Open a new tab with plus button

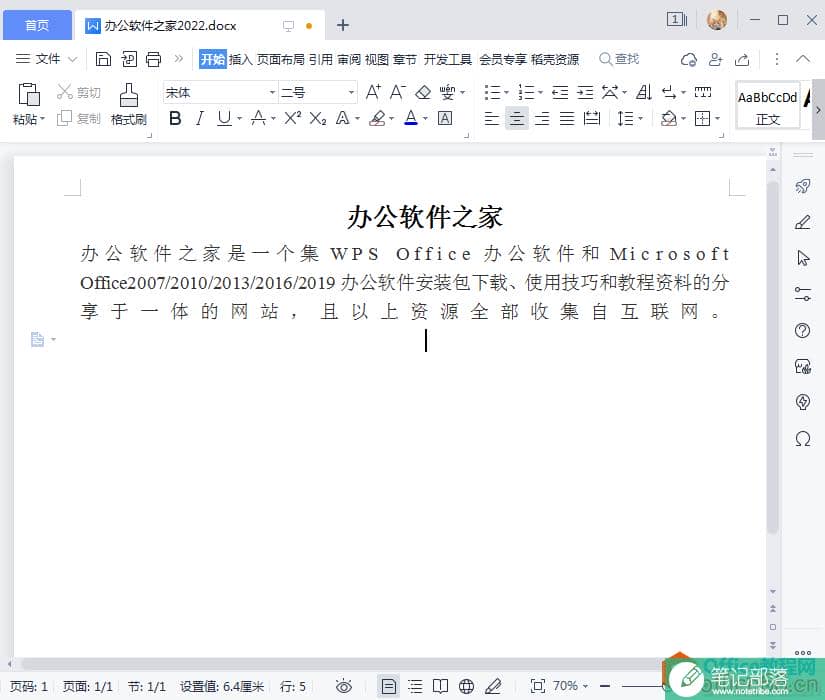pyautogui.click(x=343, y=25)
